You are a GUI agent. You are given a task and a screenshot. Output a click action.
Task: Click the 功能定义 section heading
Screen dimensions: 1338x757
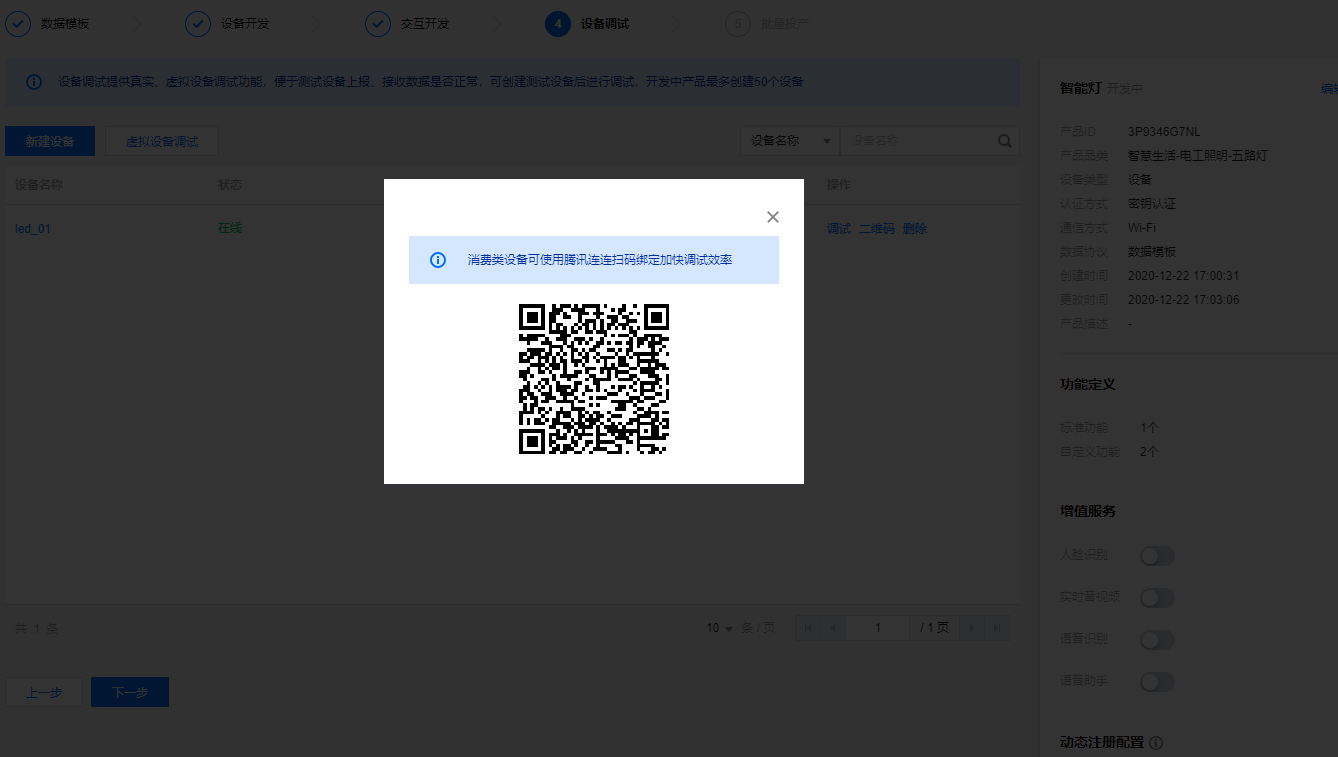(1088, 384)
